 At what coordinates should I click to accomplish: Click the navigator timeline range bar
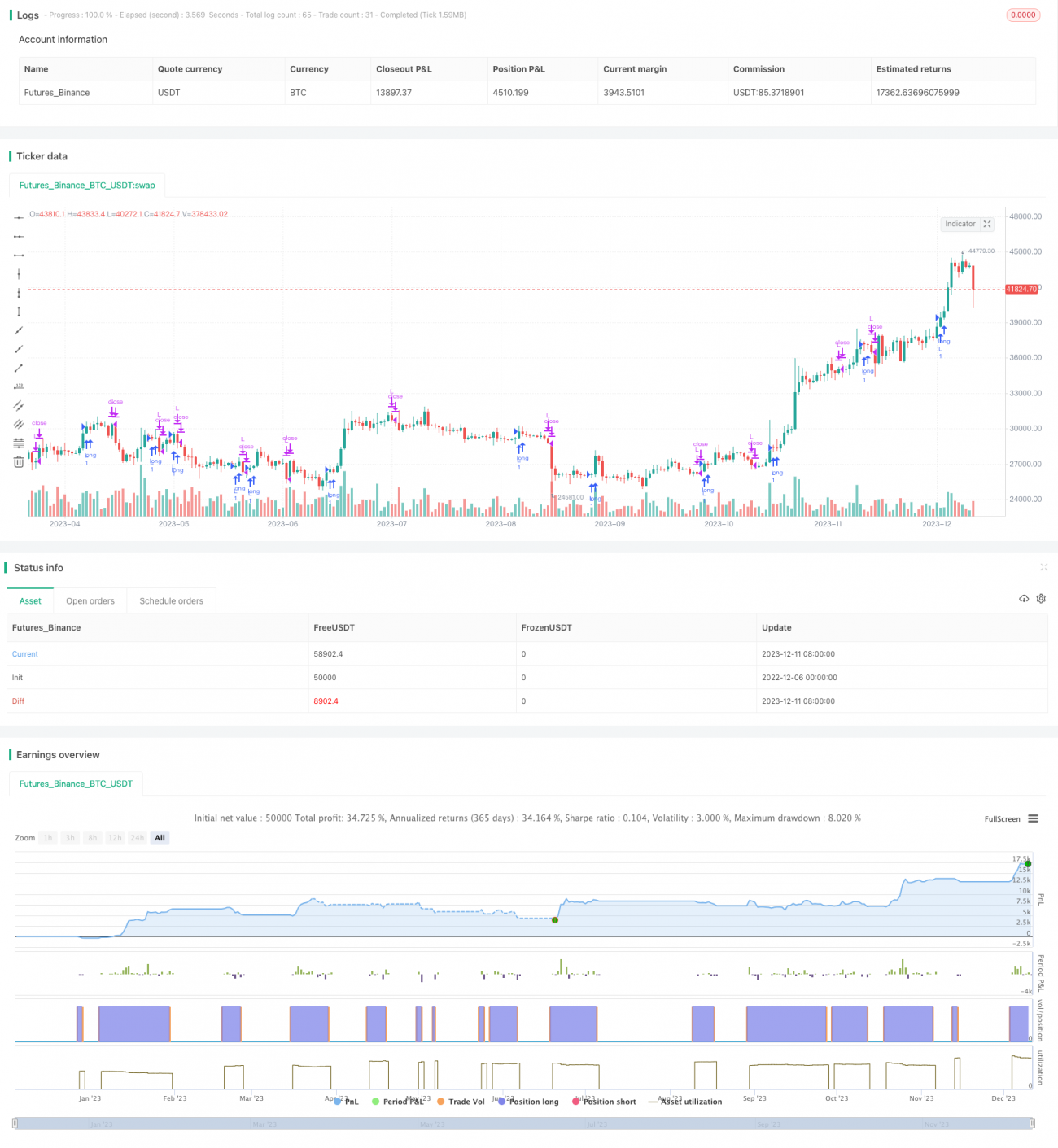point(524,1124)
